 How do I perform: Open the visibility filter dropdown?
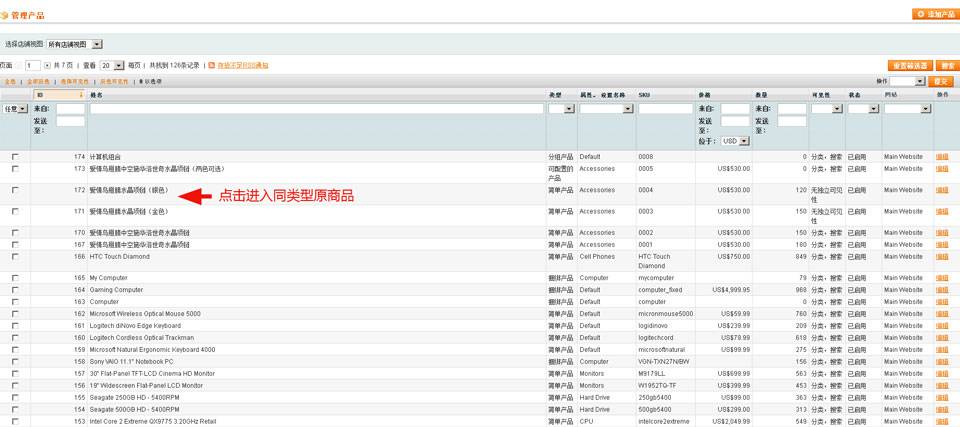pos(827,108)
